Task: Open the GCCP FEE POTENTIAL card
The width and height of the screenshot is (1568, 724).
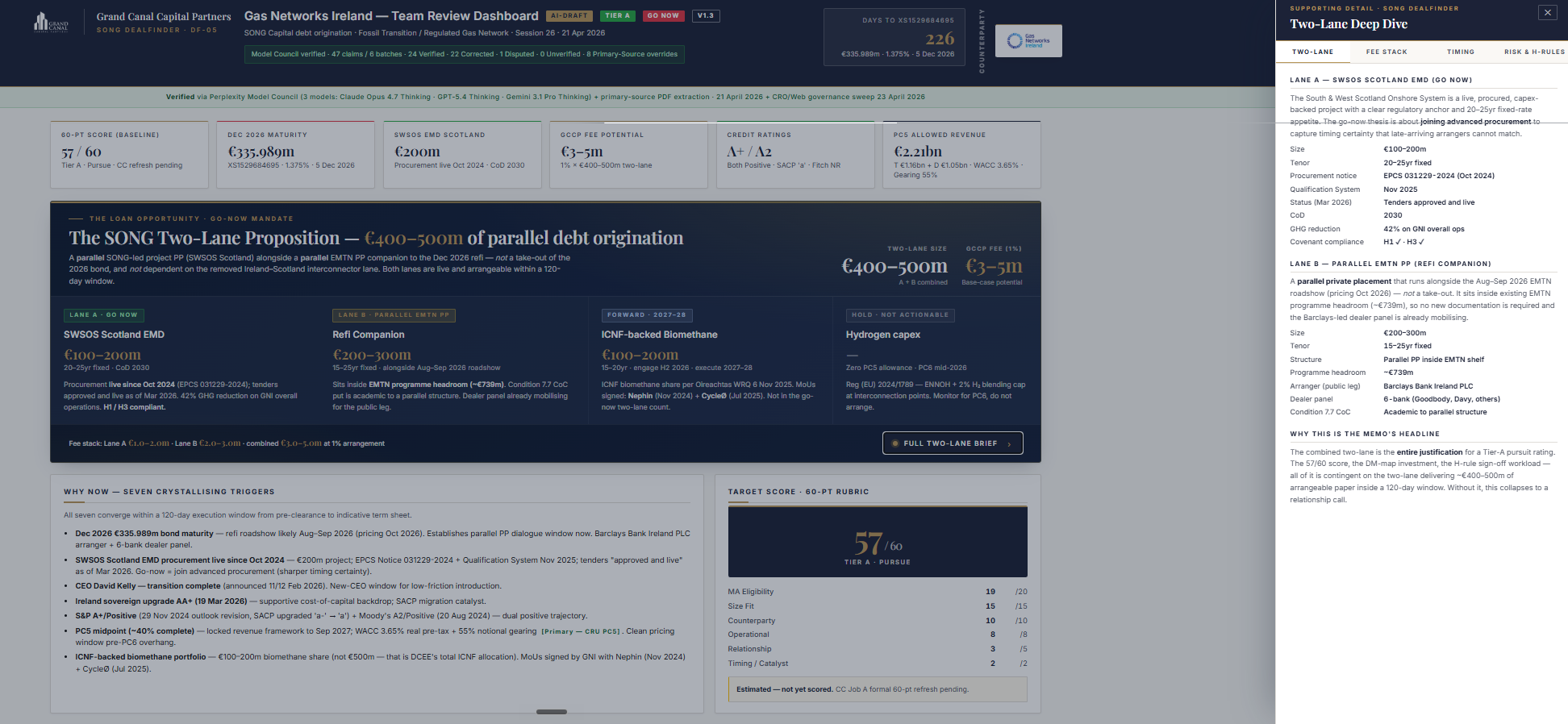Action: point(629,154)
